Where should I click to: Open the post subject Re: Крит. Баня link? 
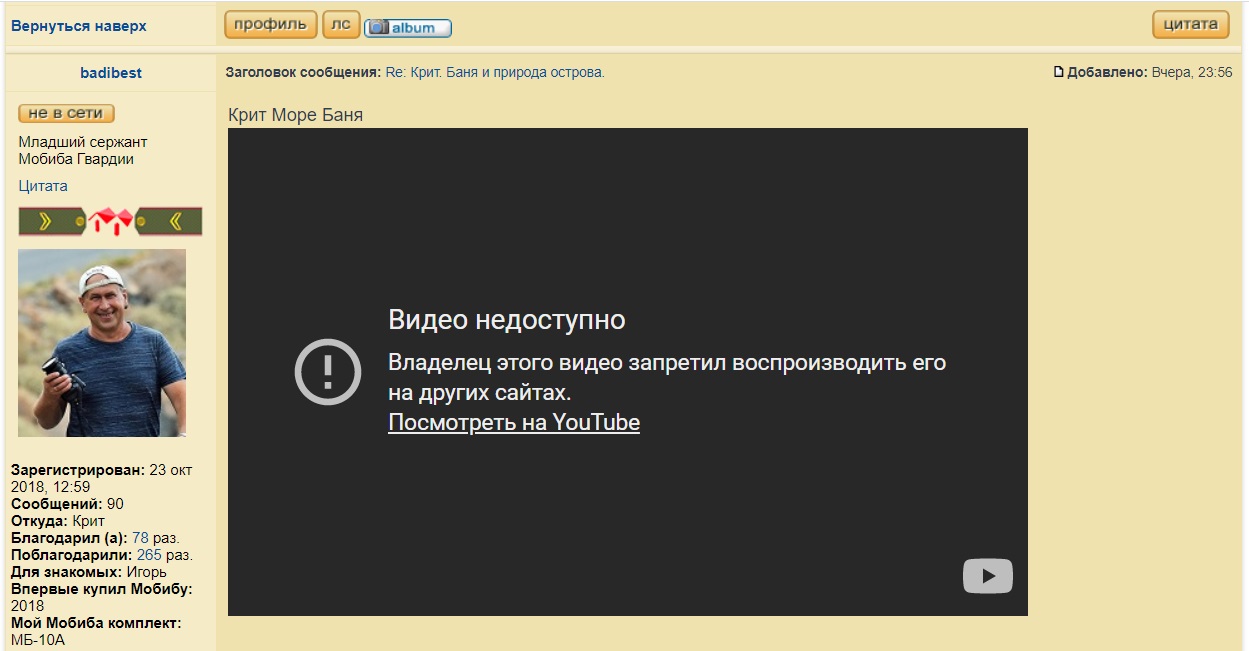point(494,72)
